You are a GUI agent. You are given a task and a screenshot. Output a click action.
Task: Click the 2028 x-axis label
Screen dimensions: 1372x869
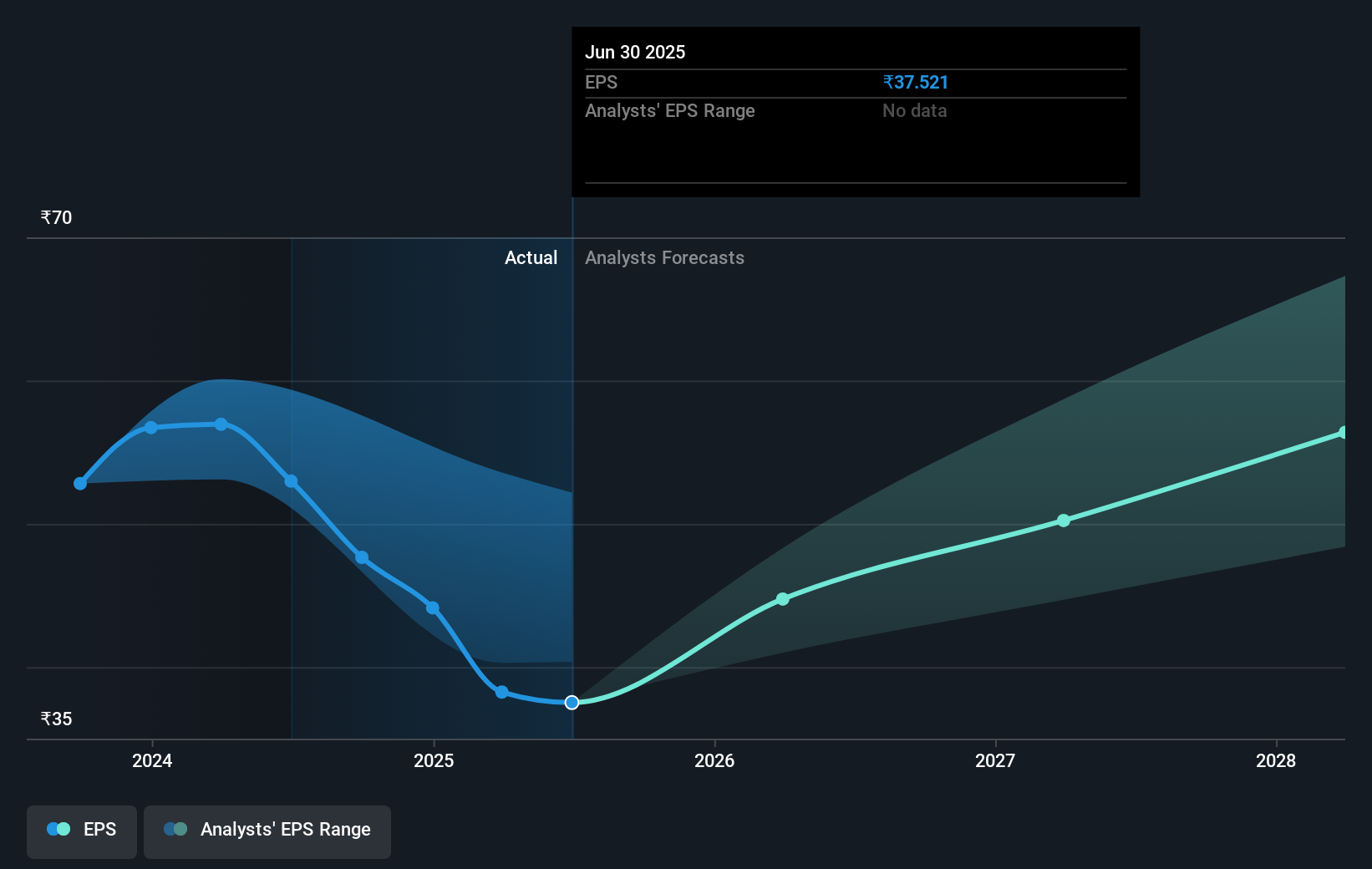pos(1276,760)
